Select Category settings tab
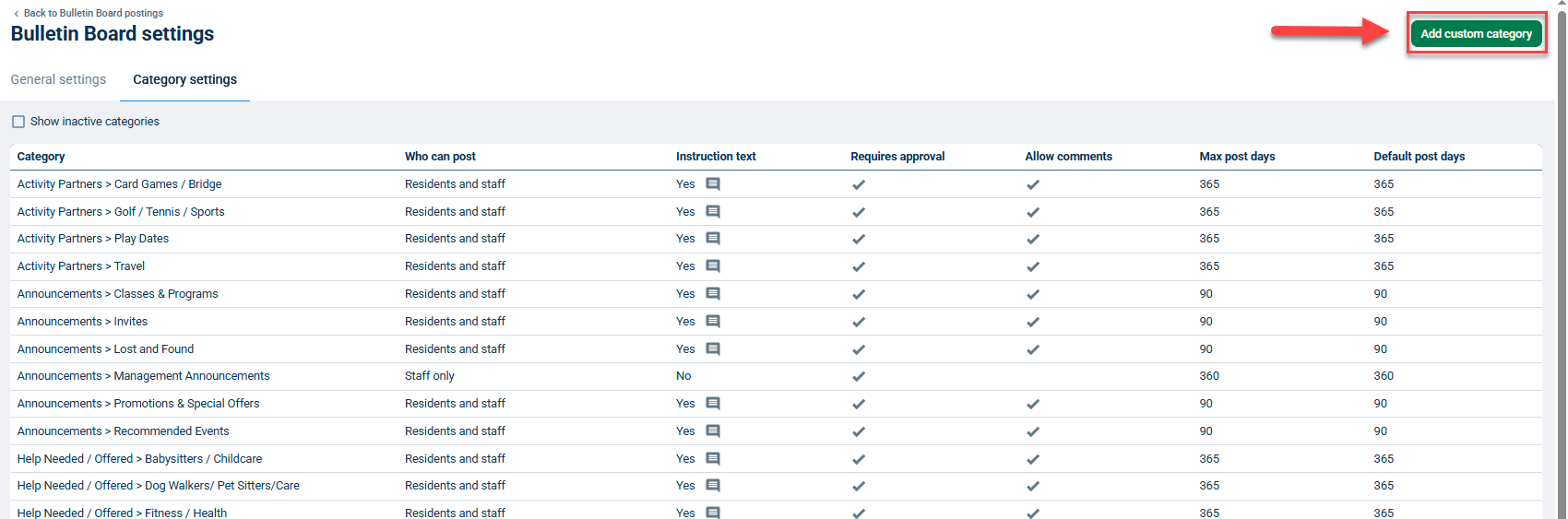Image resolution: width=1568 pixels, height=519 pixels. pyautogui.click(x=184, y=79)
